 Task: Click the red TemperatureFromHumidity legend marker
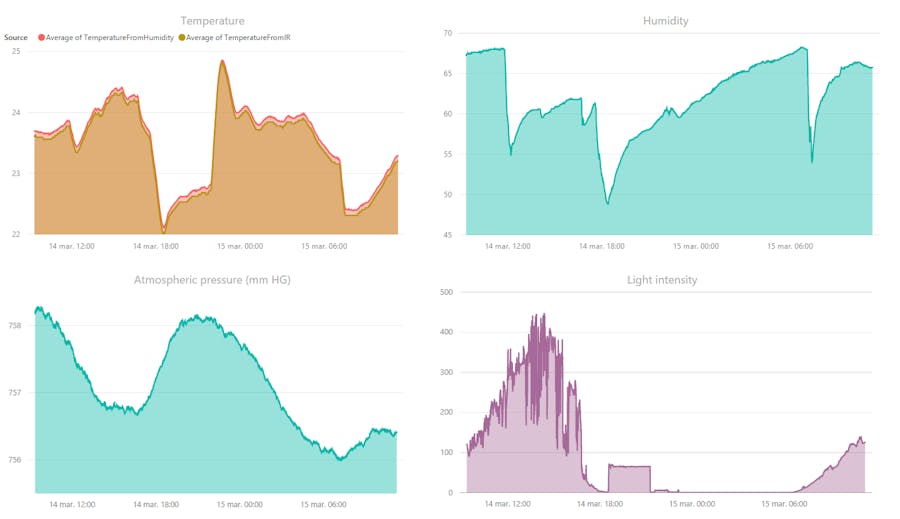coord(42,38)
